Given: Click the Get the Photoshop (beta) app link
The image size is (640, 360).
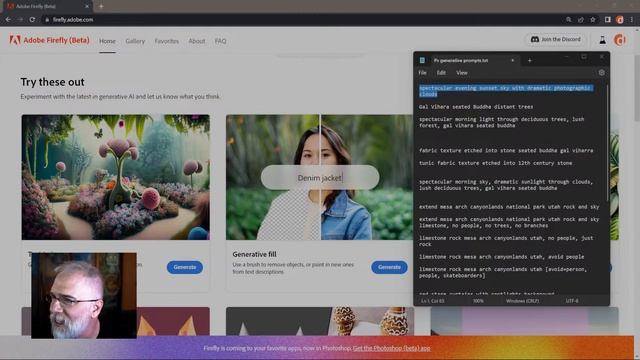Looking at the screenshot, I should coord(391,348).
